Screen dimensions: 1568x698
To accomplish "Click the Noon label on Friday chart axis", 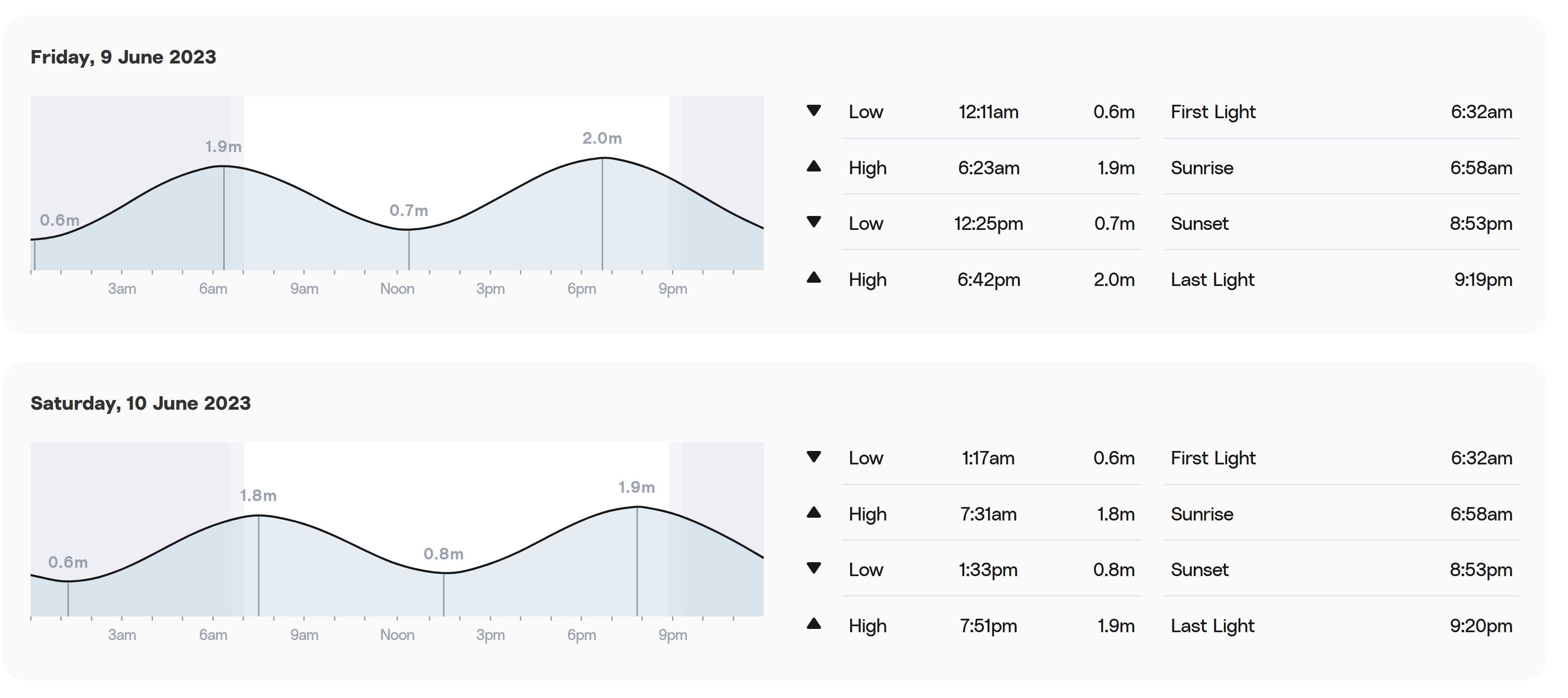I will click(397, 288).
